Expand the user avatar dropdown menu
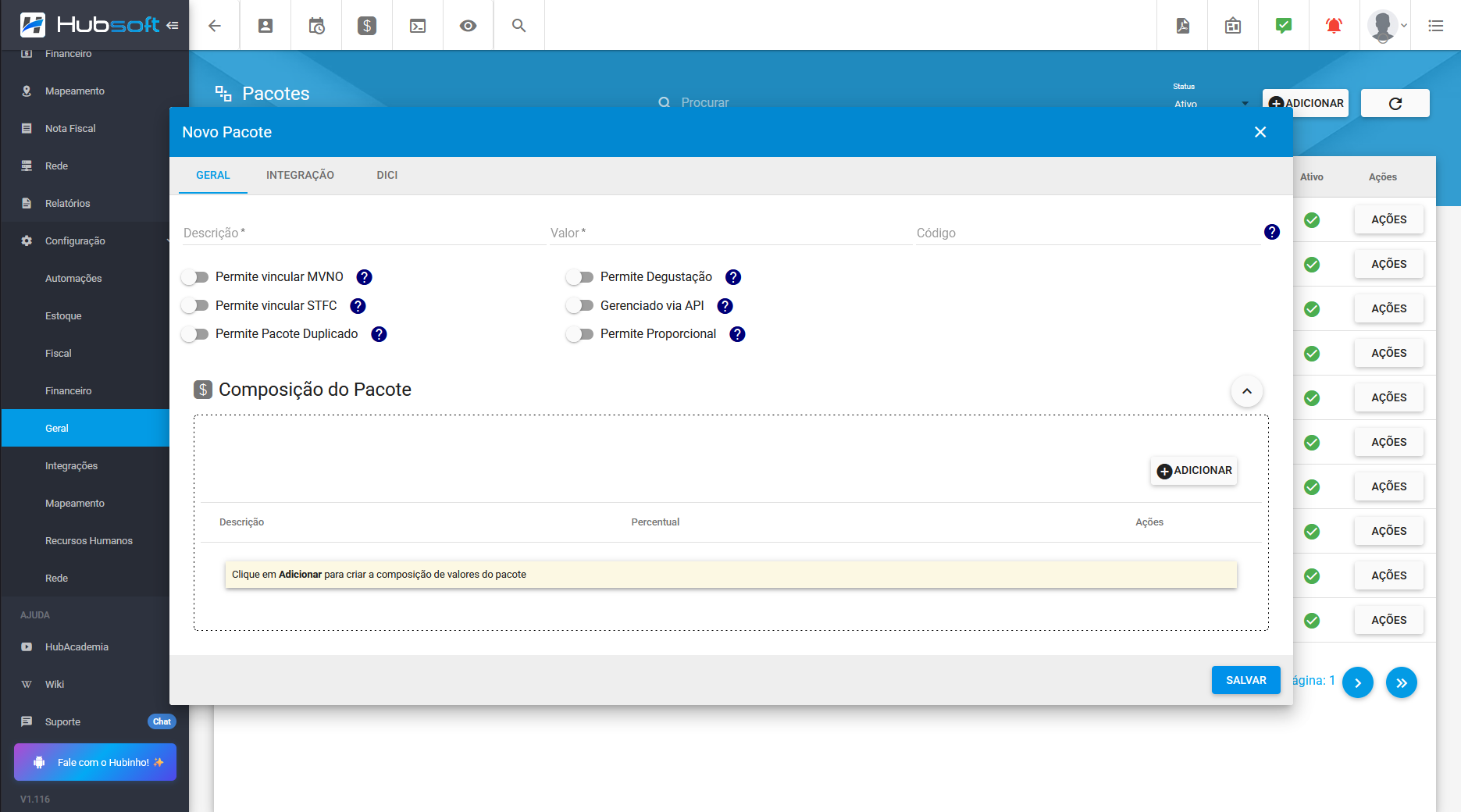This screenshot has height=812, width=1461. (1384, 25)
